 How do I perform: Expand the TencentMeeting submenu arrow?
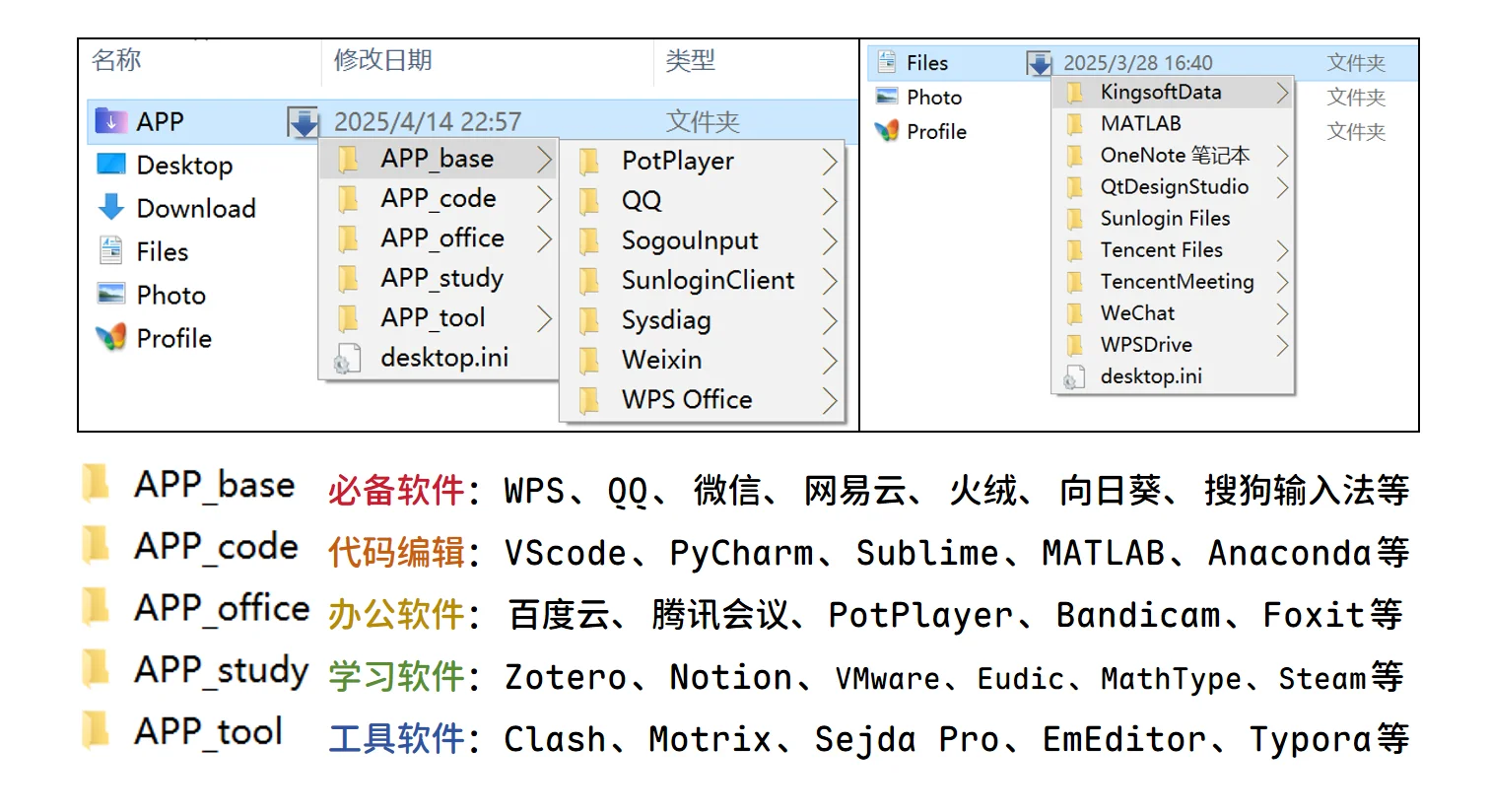click(x=1282, y=282)
